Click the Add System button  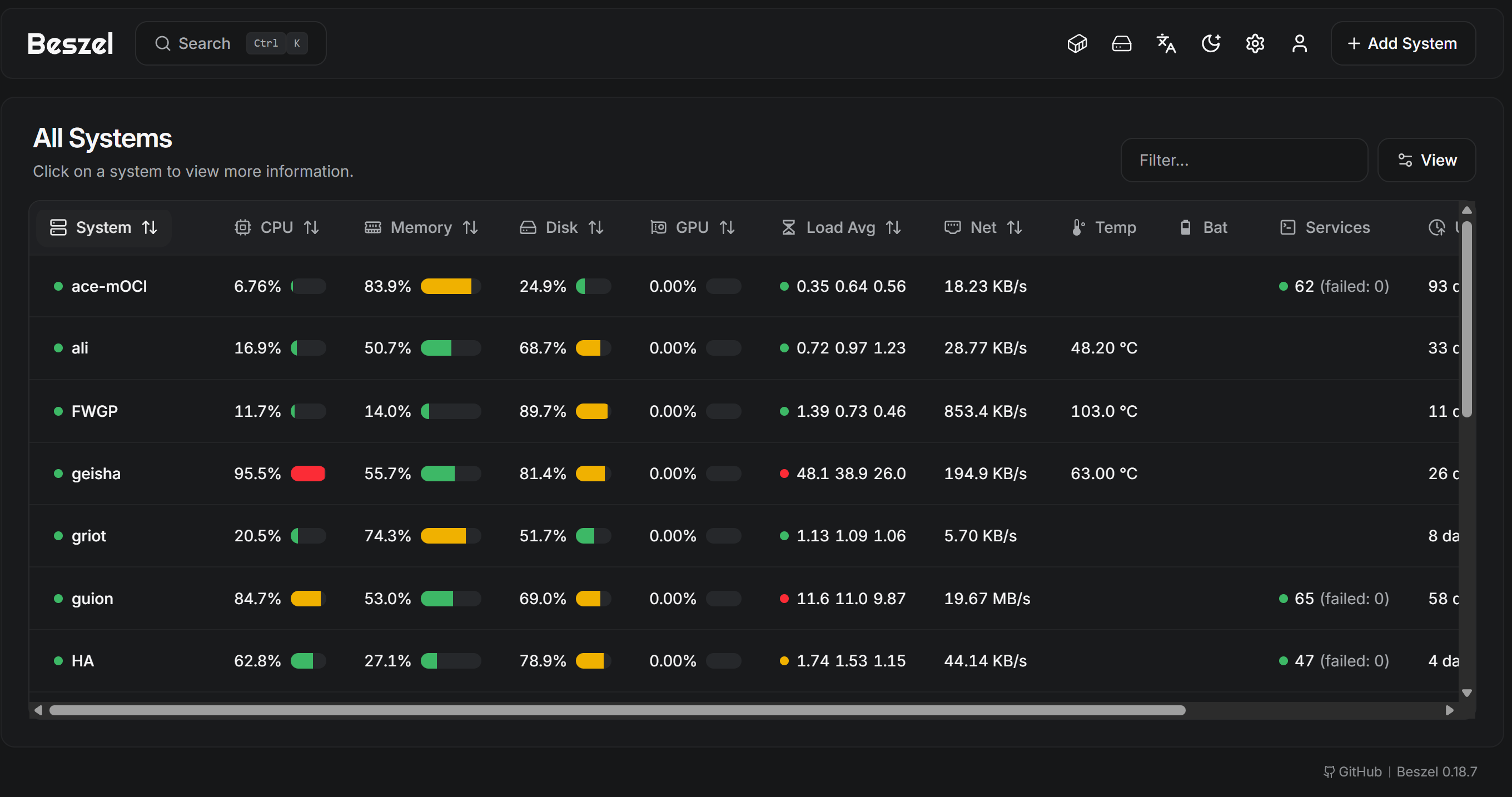[x=1403, y=43]
